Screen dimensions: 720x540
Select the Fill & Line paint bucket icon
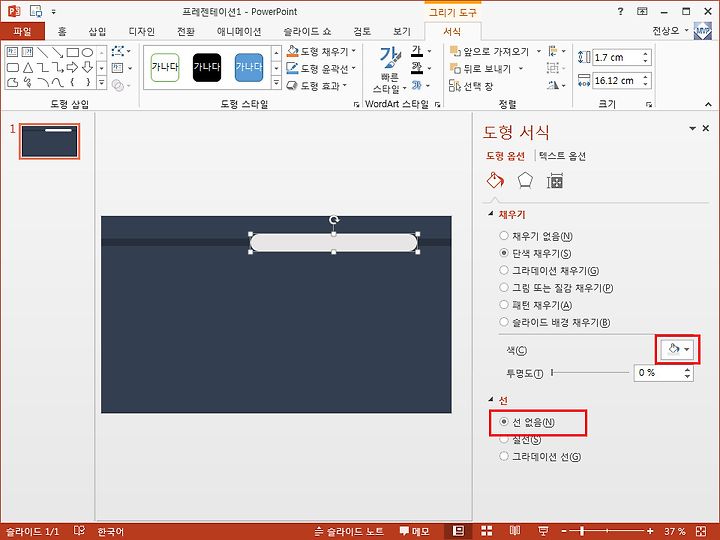495,180
